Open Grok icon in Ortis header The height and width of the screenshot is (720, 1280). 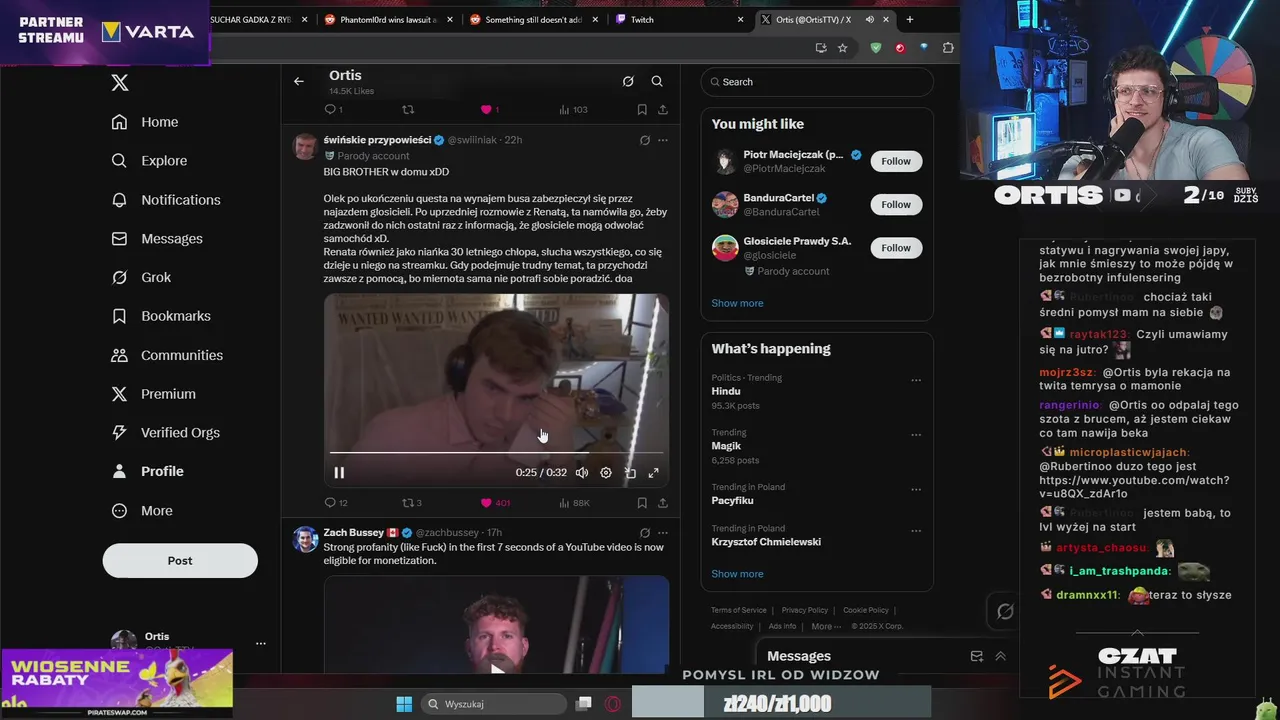628,81
